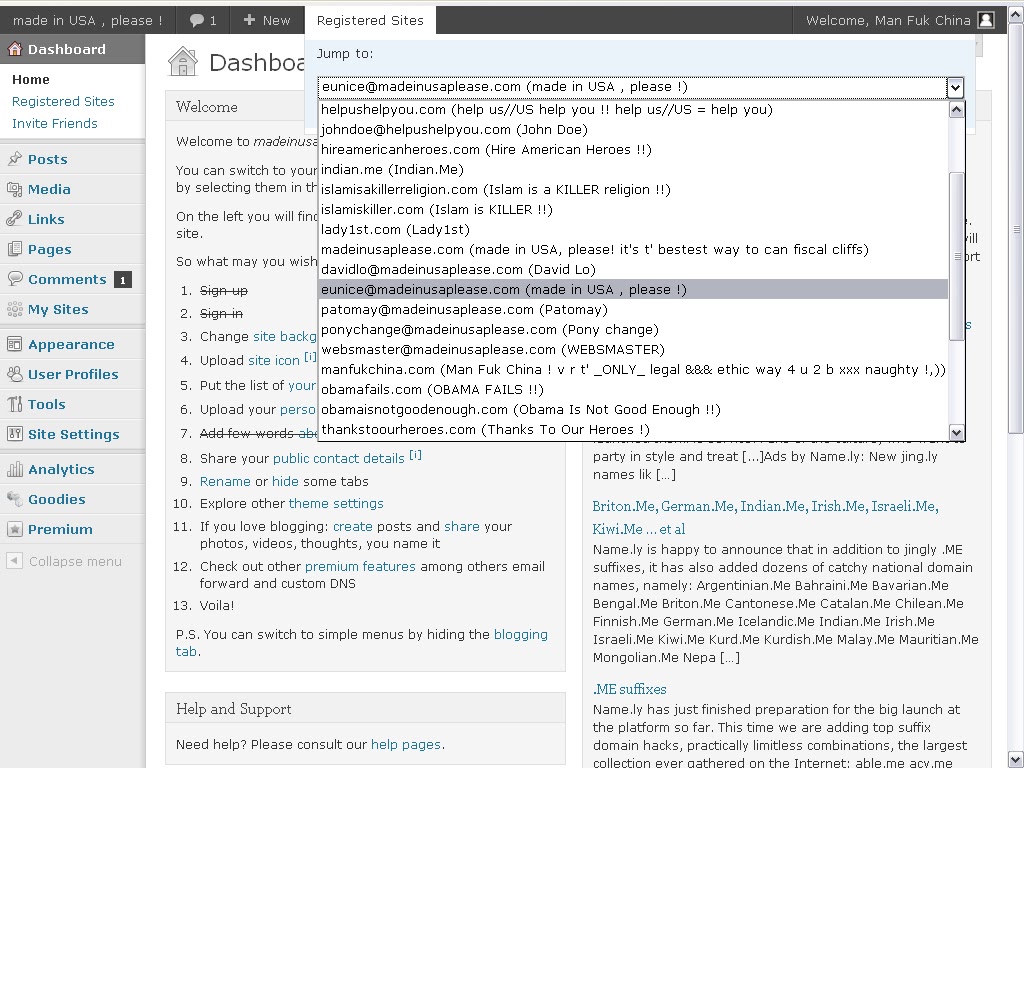Viewport: 1024px width, 999px height.
Task: Select Home in the Dashboard submenu
Action: click(31, 79)
